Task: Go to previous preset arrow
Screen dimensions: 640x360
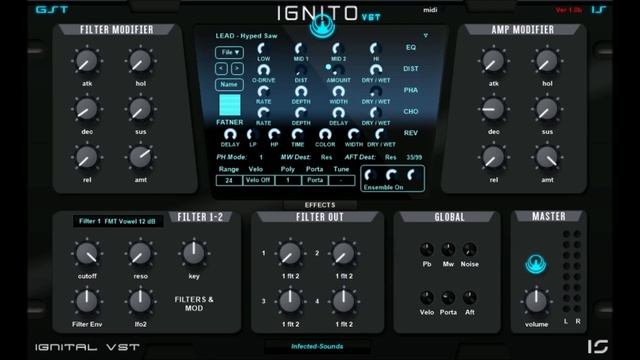Action: pos(221,68)
